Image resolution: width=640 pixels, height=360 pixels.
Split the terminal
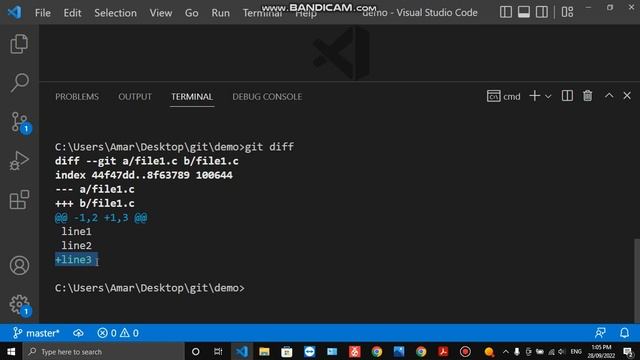pyautogui.click(x=567, y=96)
